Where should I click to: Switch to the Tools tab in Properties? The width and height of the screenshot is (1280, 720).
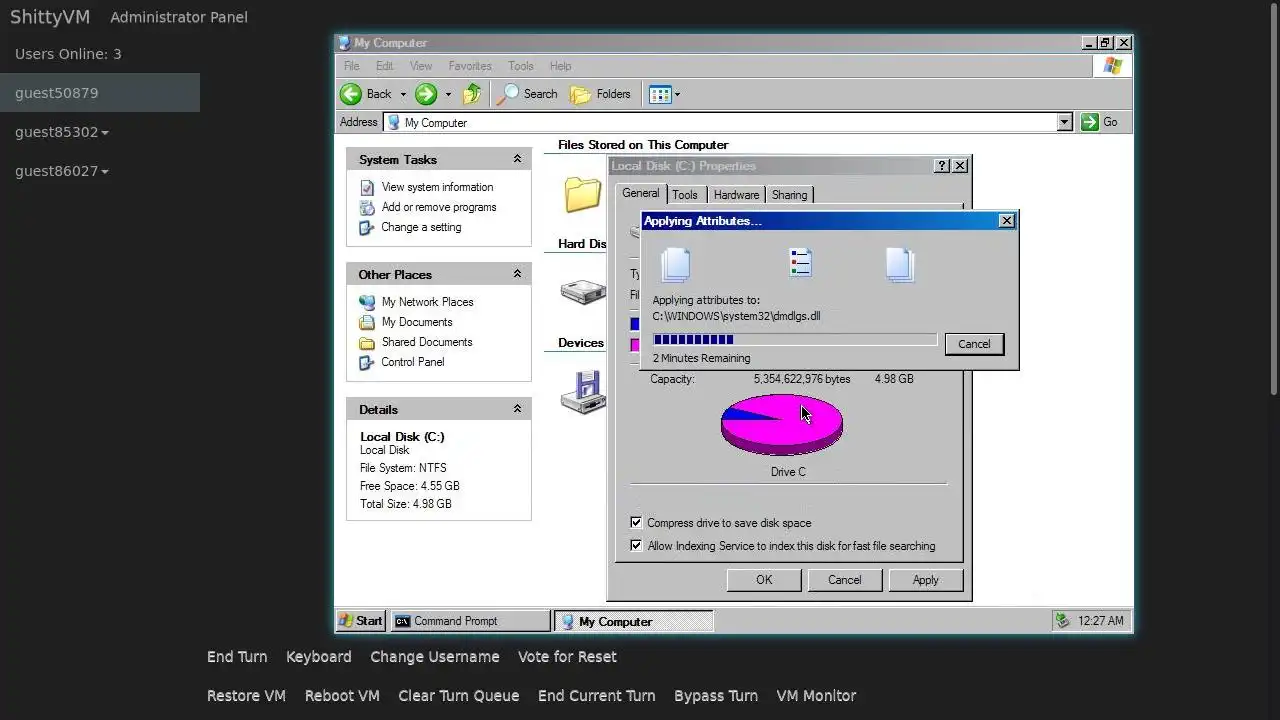click(x=685, y=195)
